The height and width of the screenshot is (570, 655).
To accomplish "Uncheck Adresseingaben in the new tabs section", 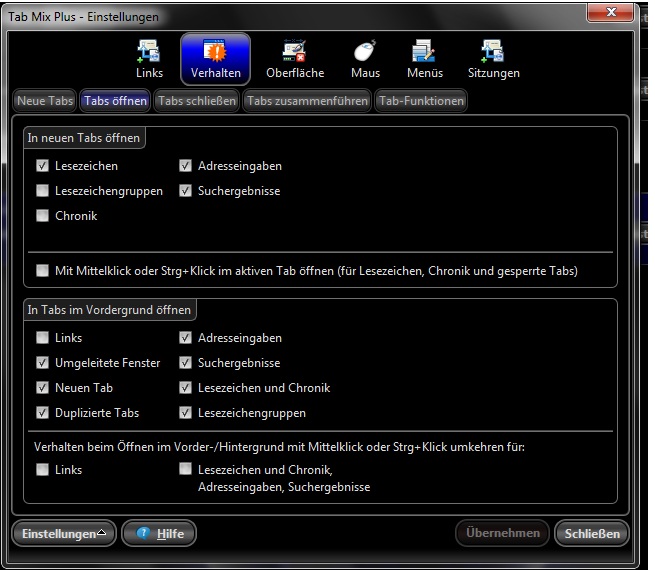I will click(x=185, y=166).
